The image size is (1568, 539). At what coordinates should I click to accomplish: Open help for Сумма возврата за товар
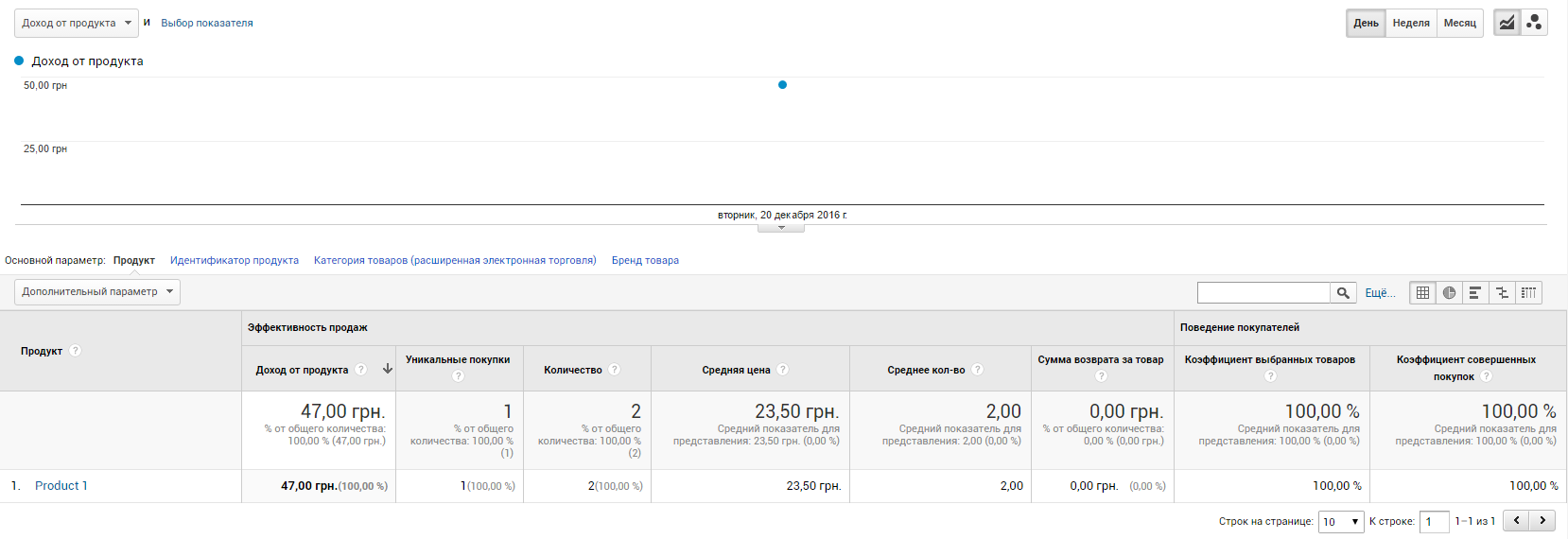click(x=1101, y=376)
